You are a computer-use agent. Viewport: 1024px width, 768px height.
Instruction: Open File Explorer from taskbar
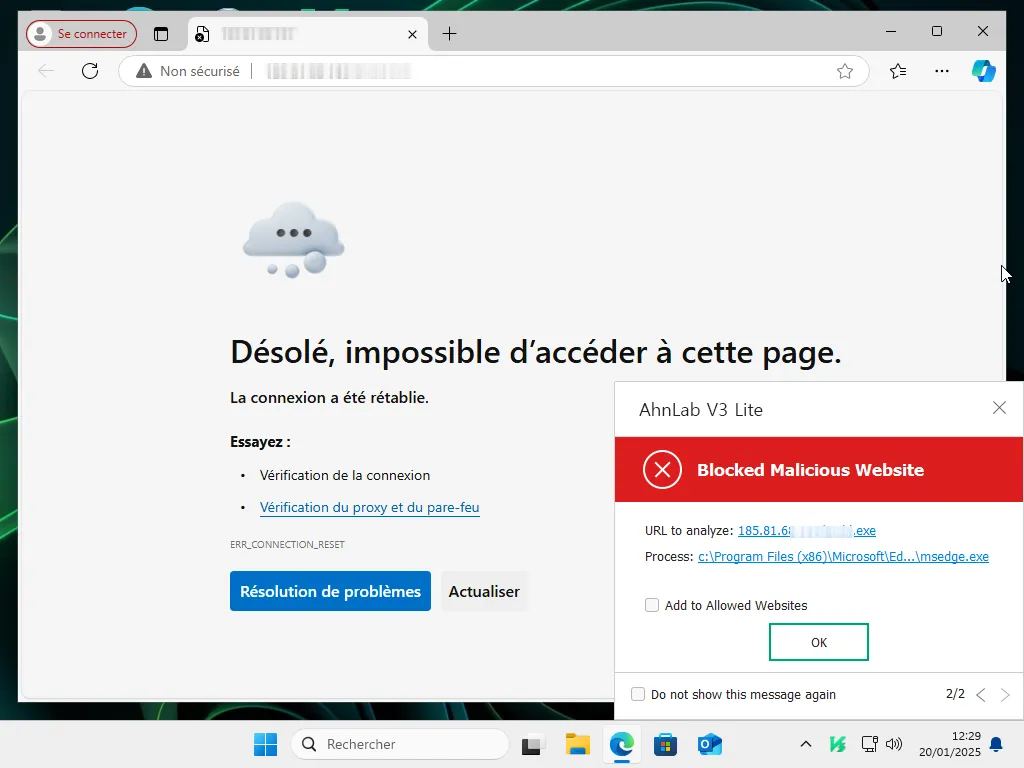tap(577, 744)
